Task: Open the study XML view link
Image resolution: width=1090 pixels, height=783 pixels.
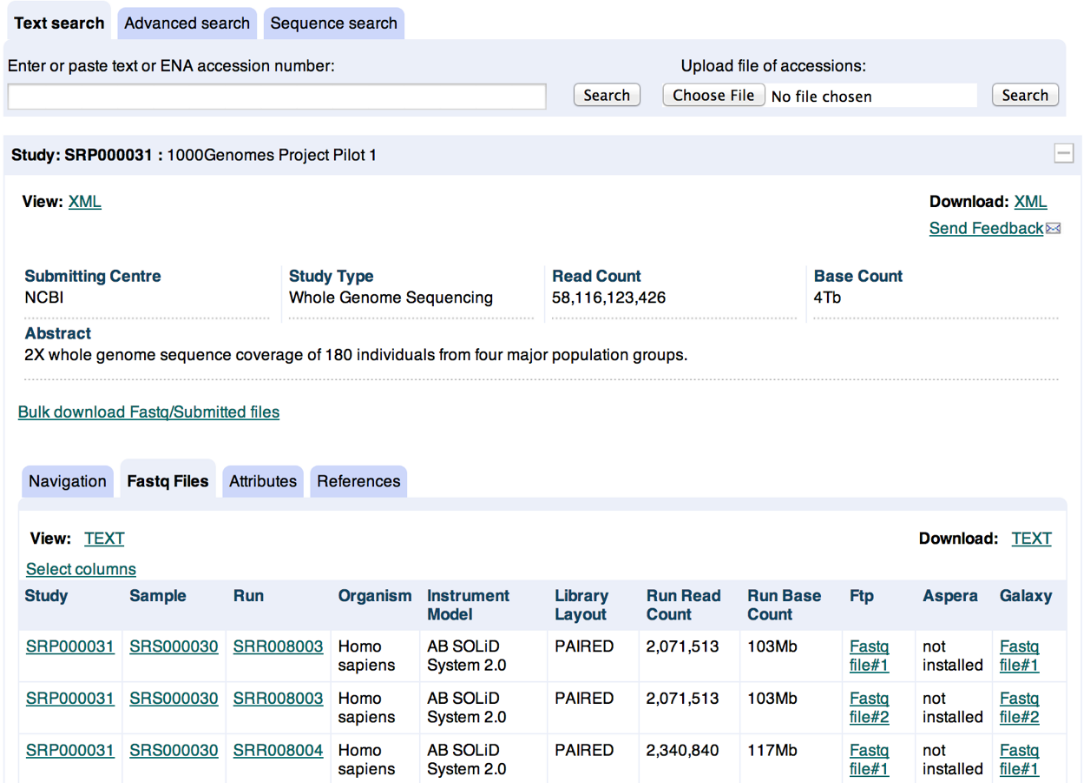Action: click(85, 202)
